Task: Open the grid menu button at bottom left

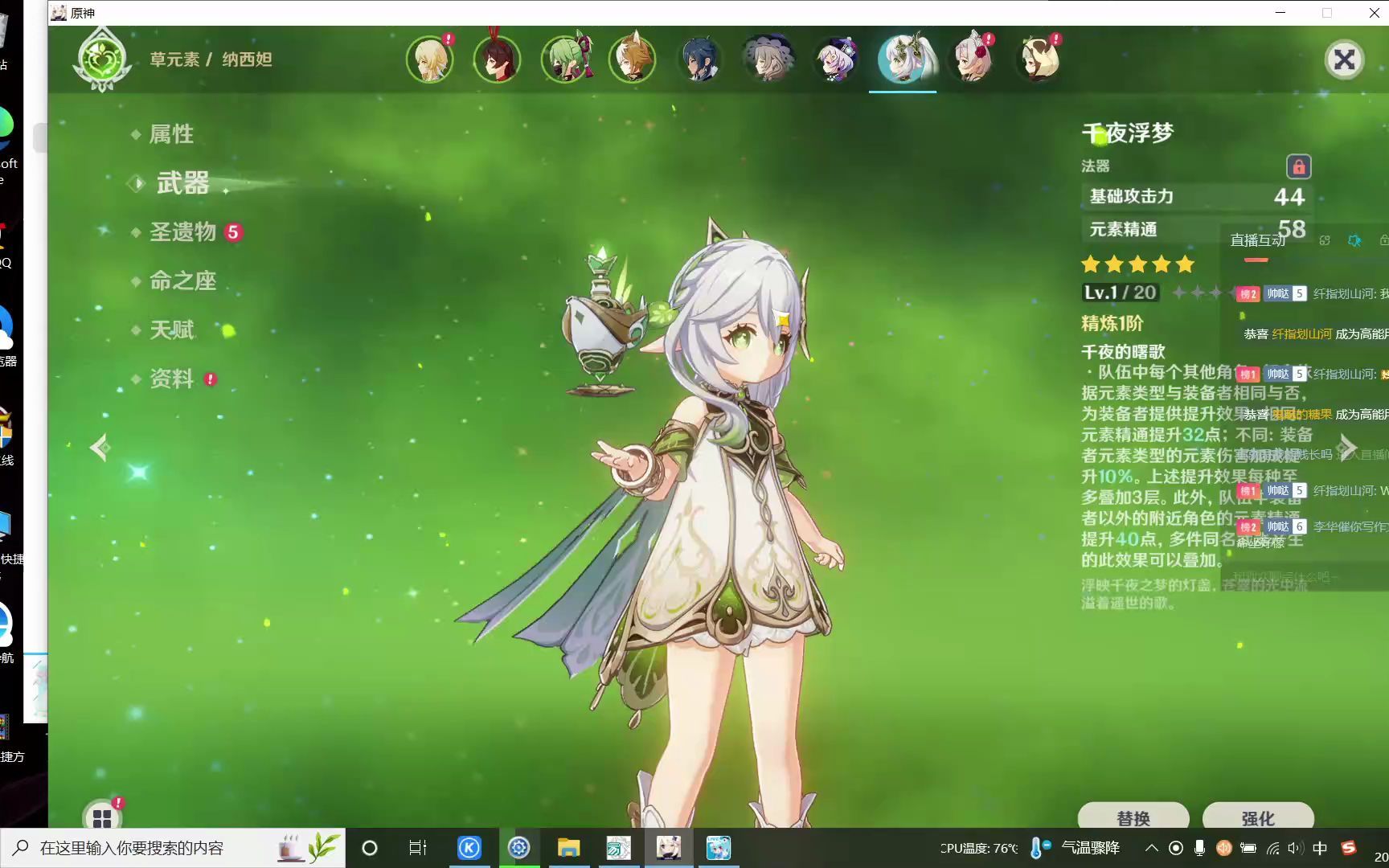Action: [102, 818]
